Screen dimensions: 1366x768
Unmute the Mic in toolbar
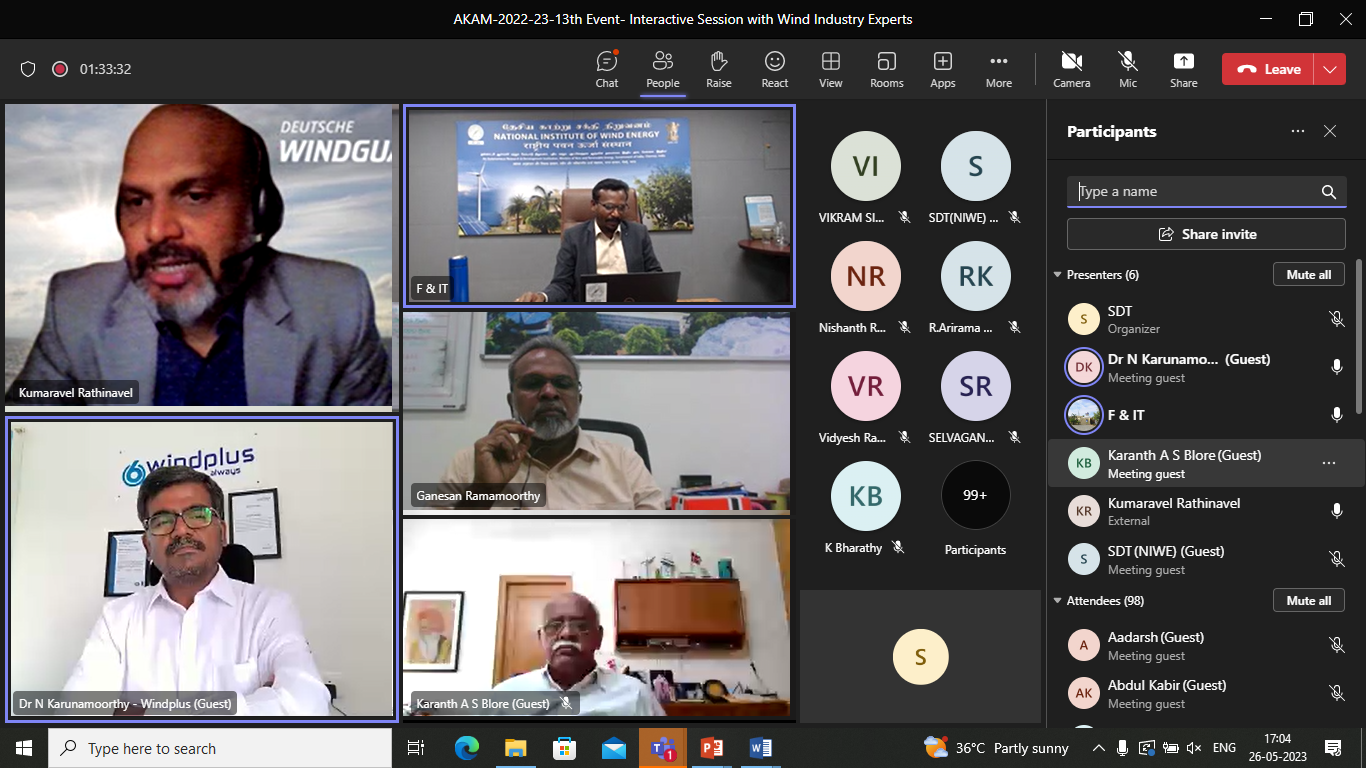pyautogui.click(x=1128, y=69)
